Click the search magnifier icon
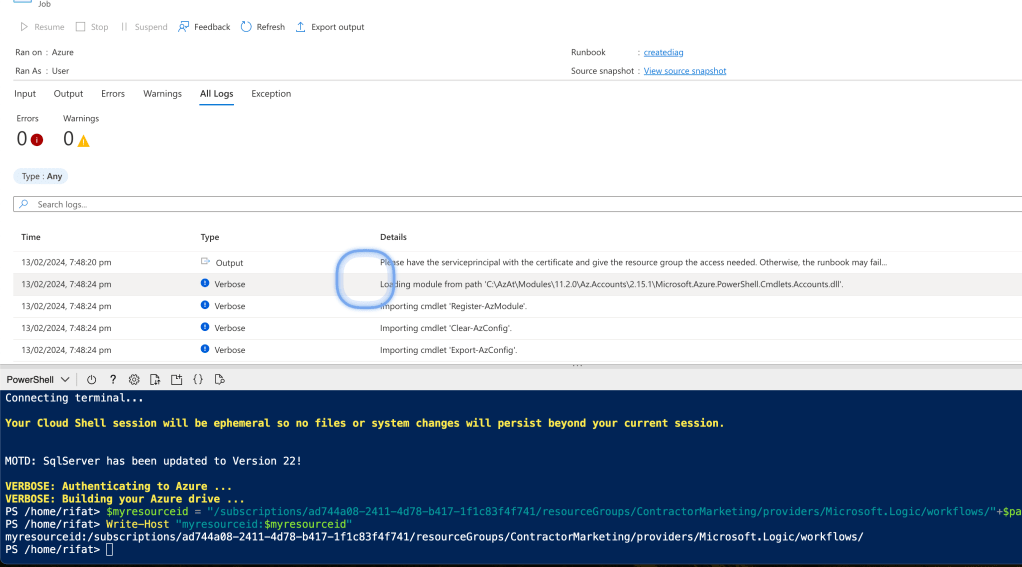This screenshot has width=1022, height=567. [23, 204]
